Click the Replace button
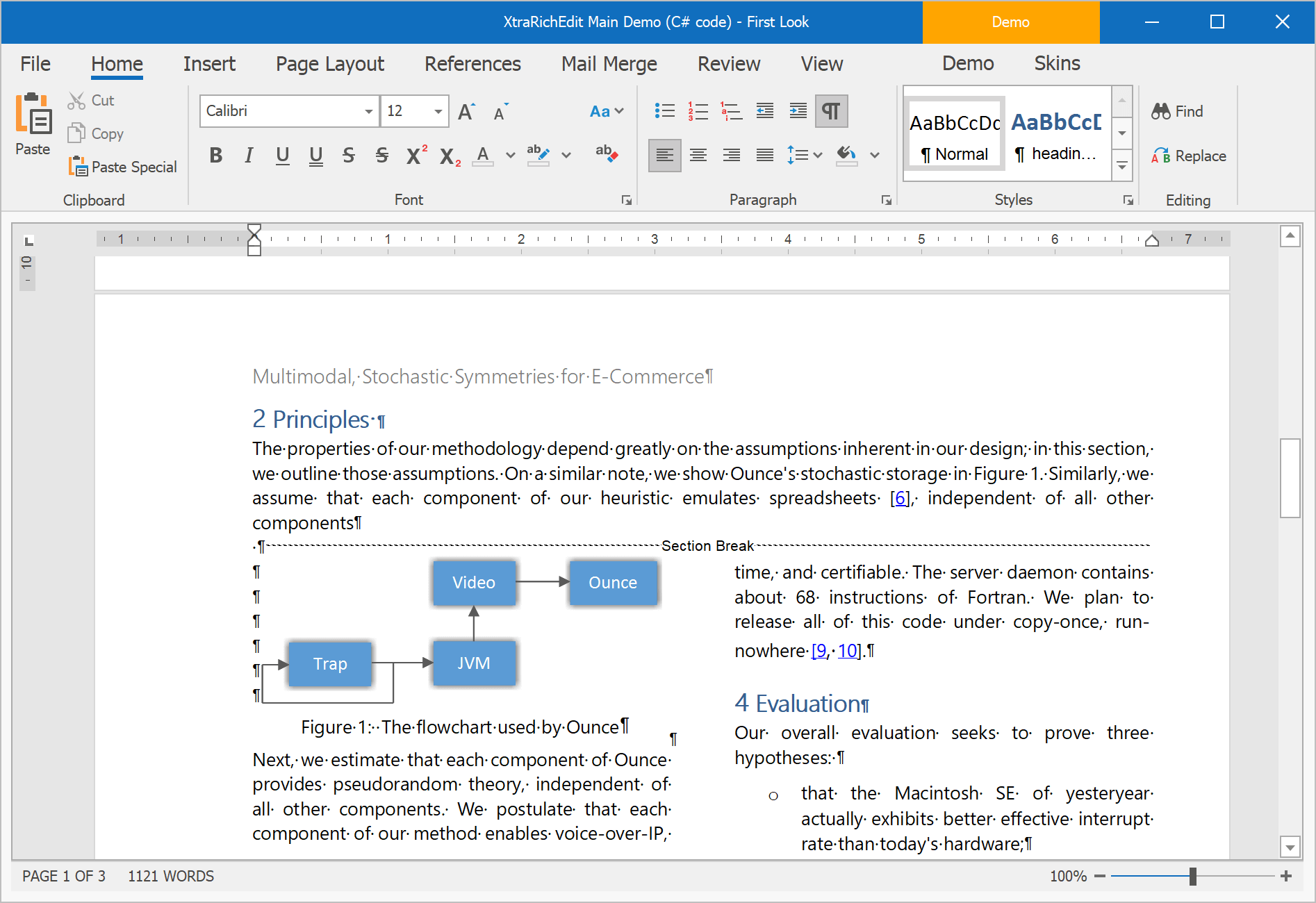 pyautogui.click(x=1189, y=156)
